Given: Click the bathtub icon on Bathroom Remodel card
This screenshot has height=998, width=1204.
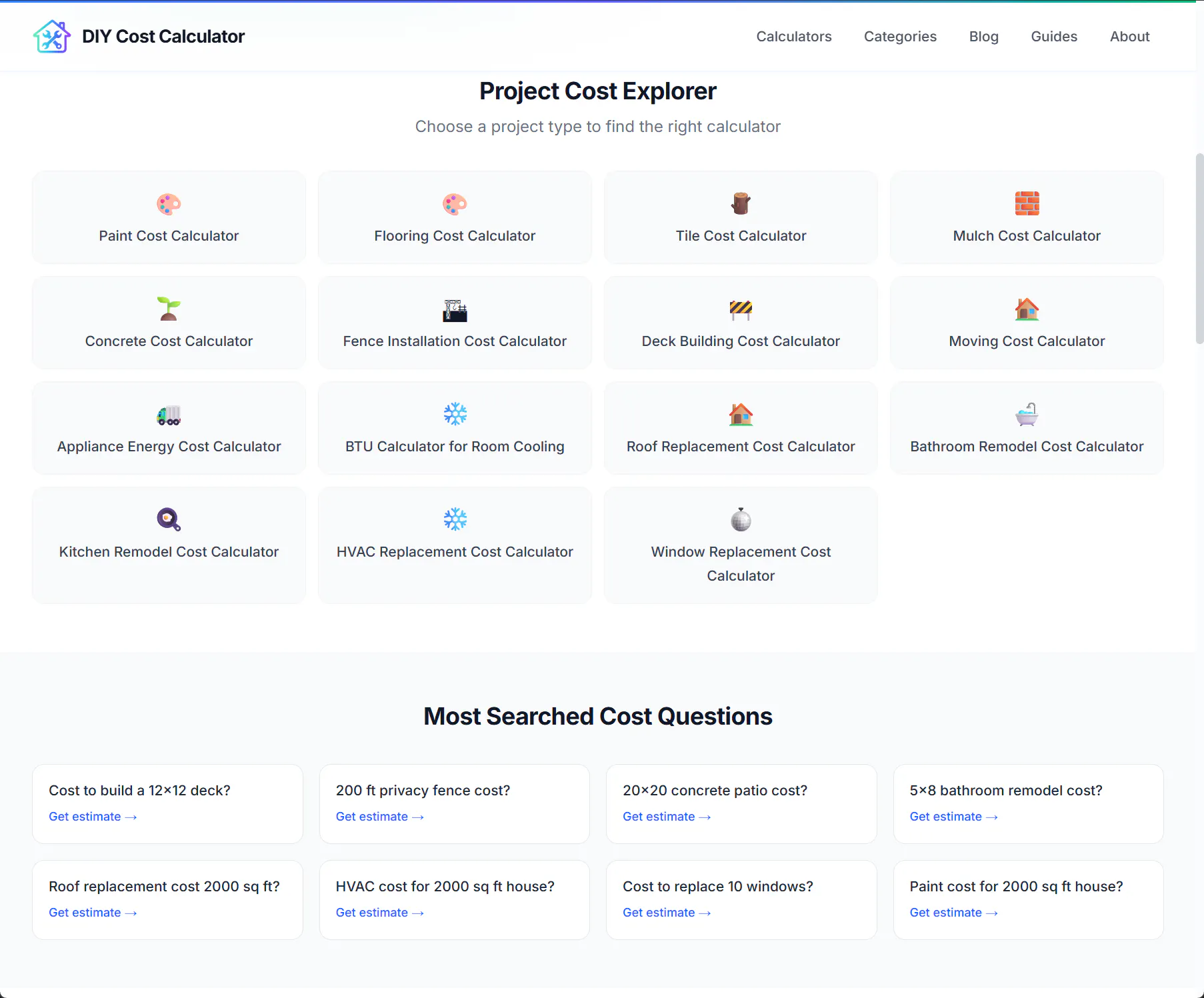Looking at the screenshot, I should 1027,414.
